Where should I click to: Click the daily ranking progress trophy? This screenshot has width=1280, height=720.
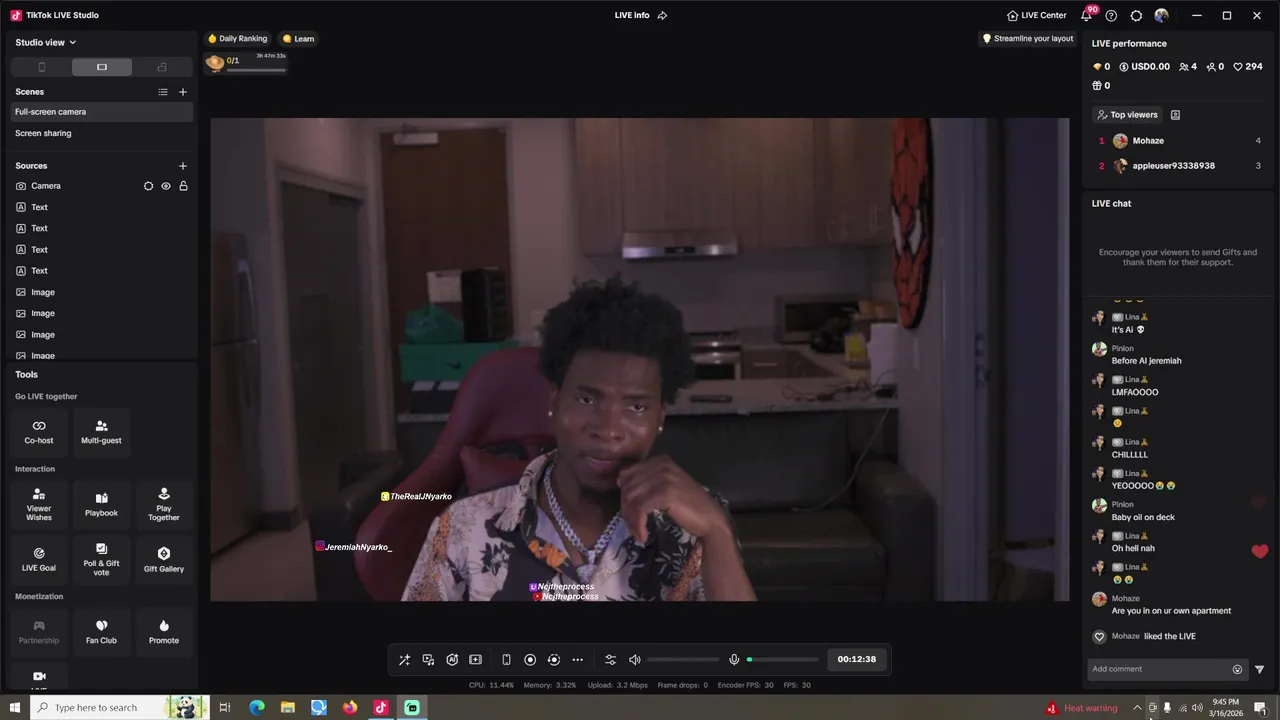[214, 63]
